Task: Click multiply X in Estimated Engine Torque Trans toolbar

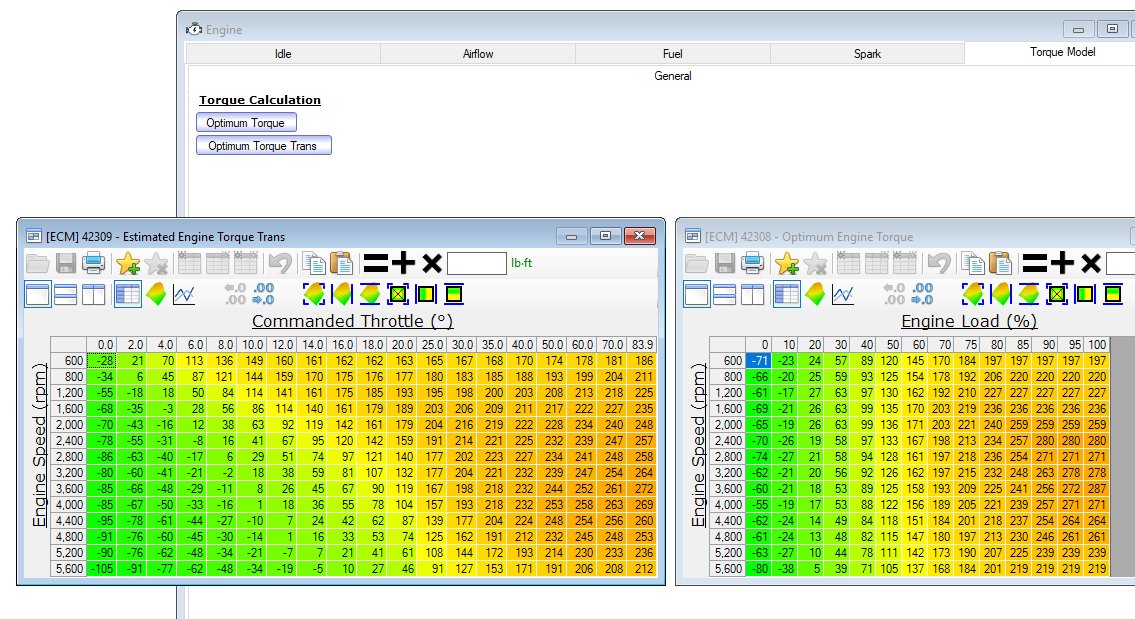Action: point(431,263)
